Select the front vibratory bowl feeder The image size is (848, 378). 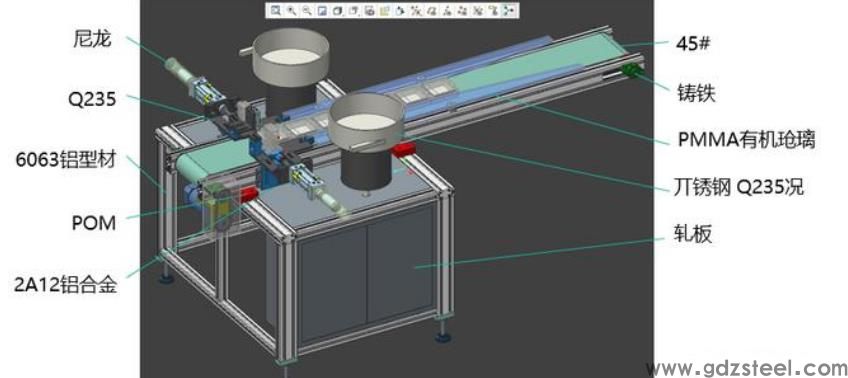366,143
